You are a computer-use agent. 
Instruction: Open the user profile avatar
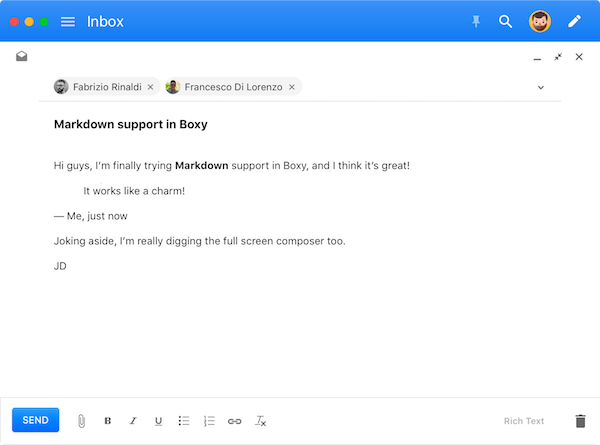540,21
